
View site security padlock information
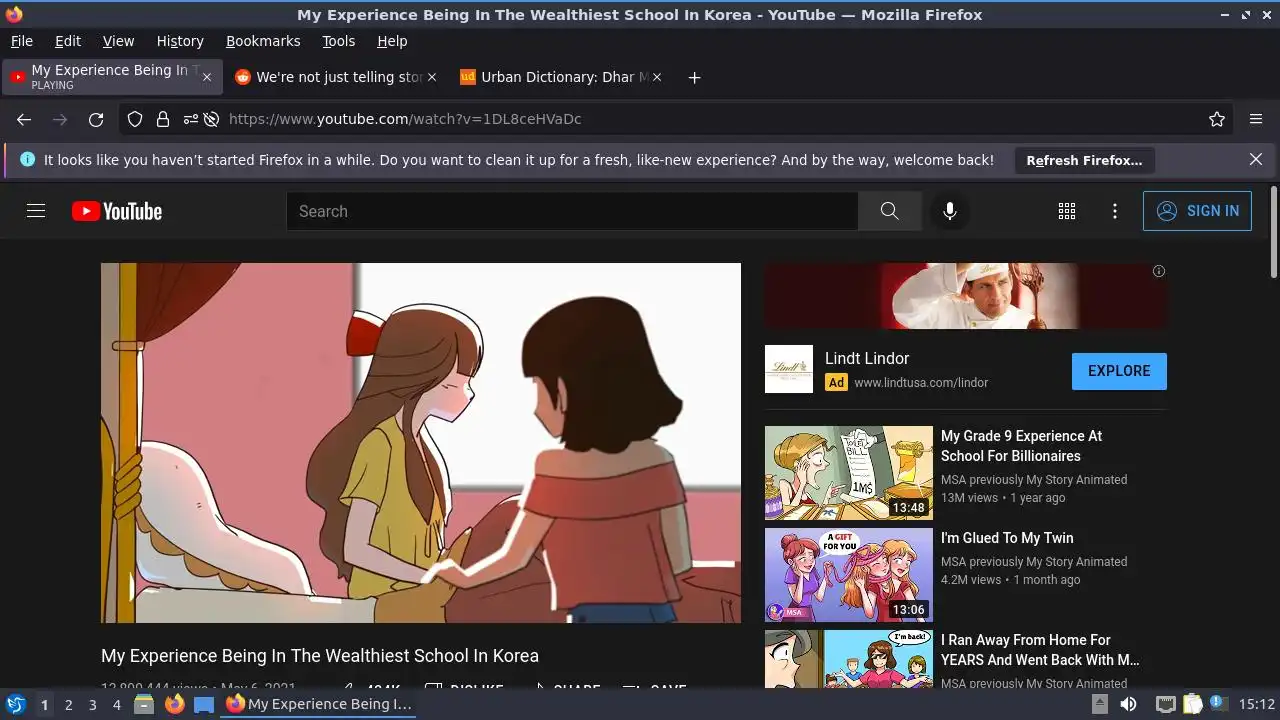pyautogui.click(x=163, y=119)
